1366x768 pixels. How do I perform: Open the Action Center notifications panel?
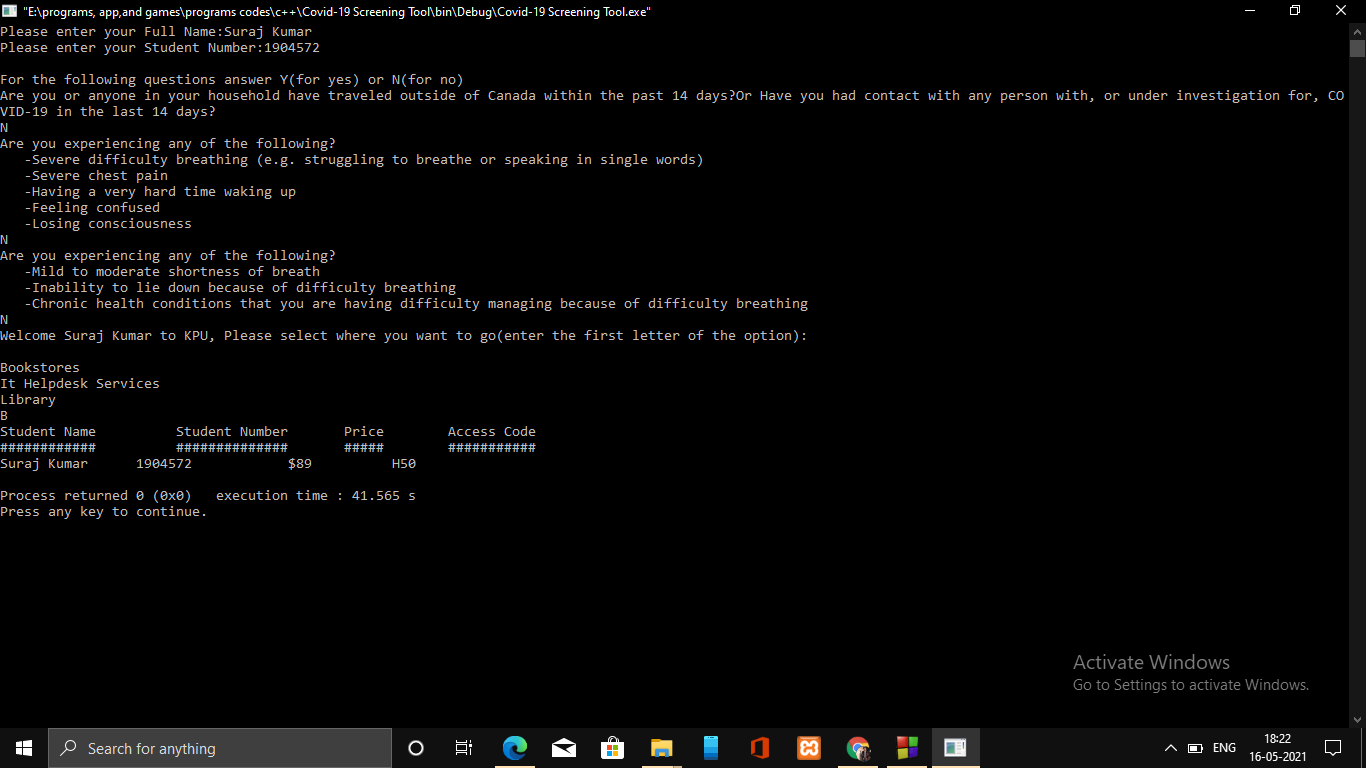1332,747
